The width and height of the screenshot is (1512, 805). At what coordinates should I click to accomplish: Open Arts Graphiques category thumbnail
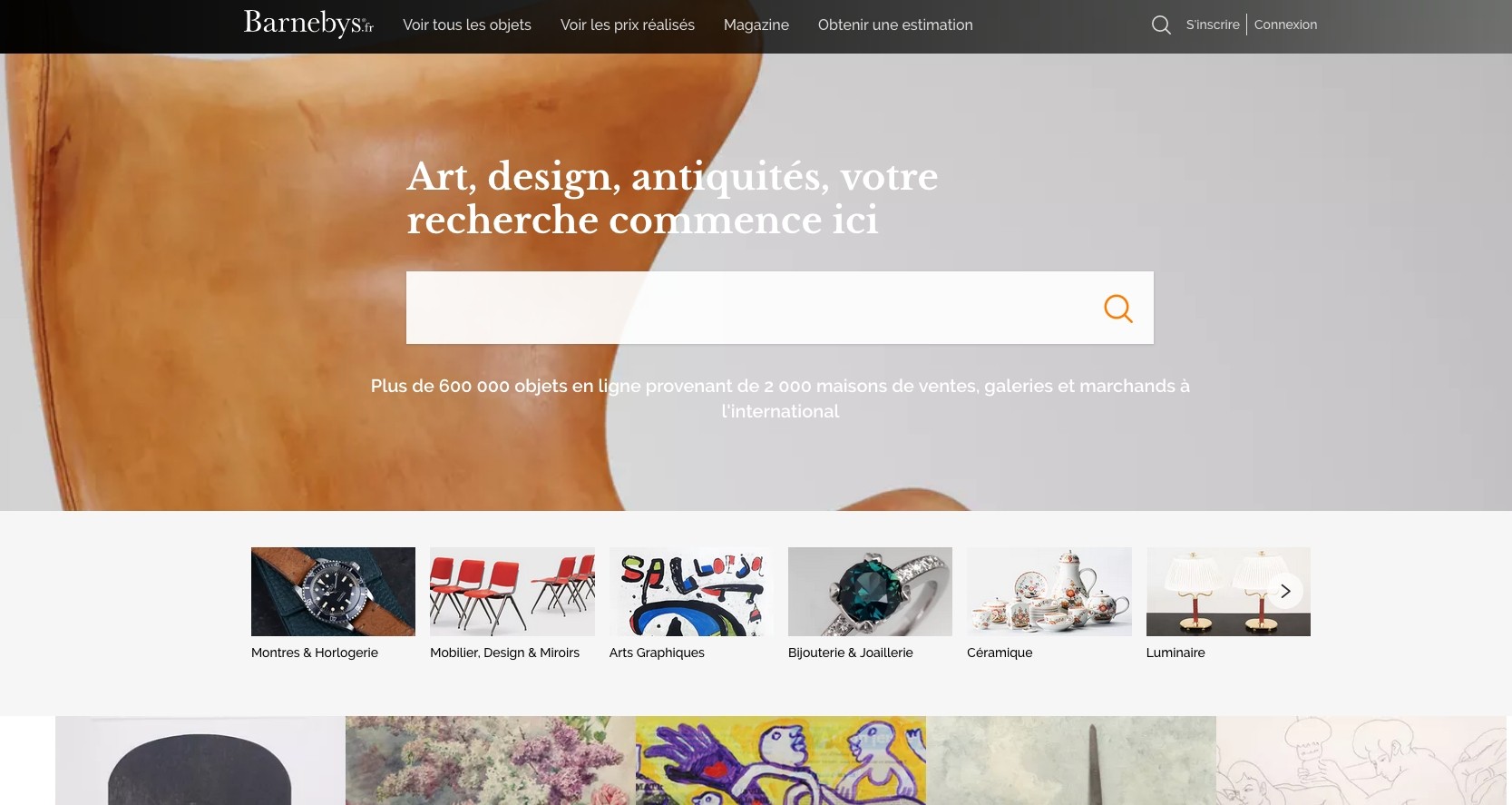click(x=691, y=592)
